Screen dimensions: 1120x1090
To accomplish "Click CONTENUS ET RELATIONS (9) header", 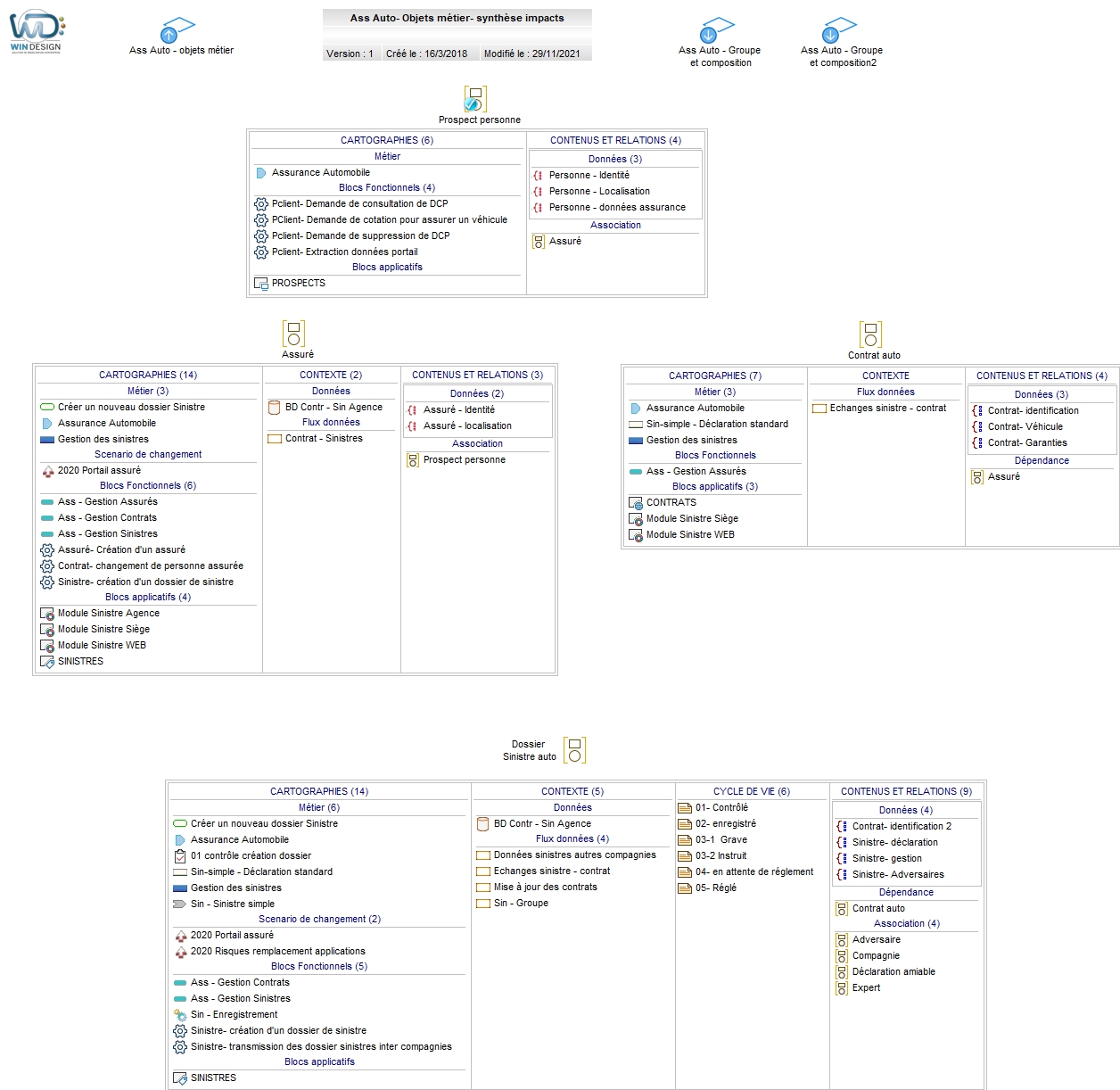I will [907, 792].
